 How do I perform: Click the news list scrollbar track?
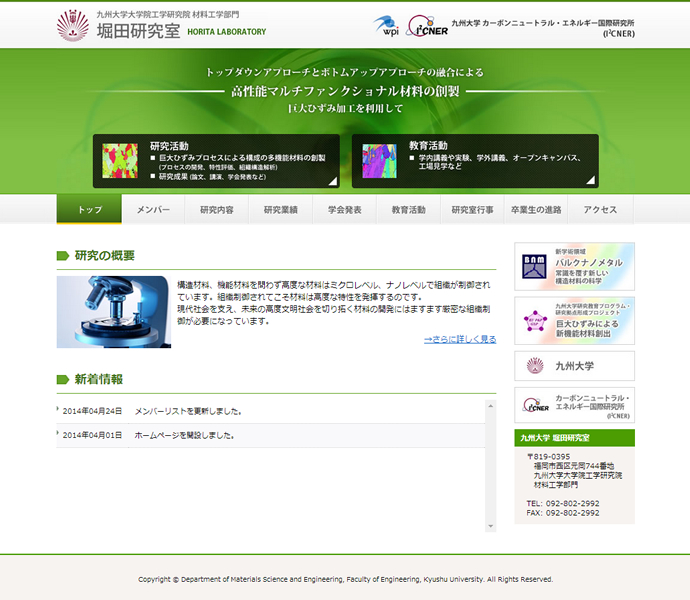coord(490,466)
